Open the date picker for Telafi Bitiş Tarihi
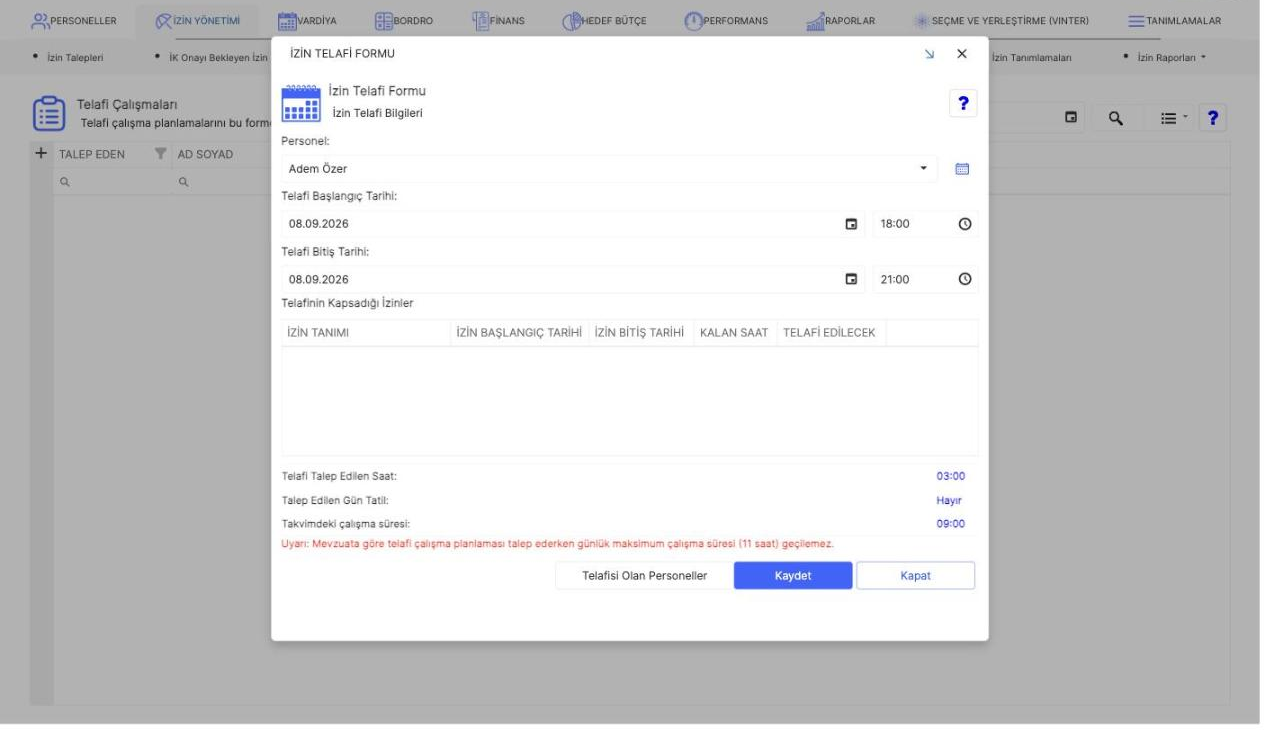The width and height of the screenshot is (1270, 735). click(852, 280)
